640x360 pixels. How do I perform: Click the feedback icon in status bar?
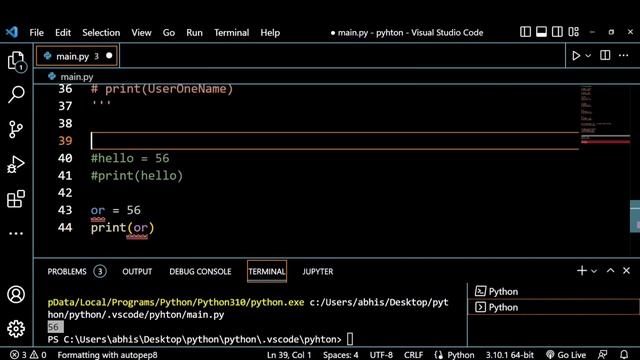(602, 355)
